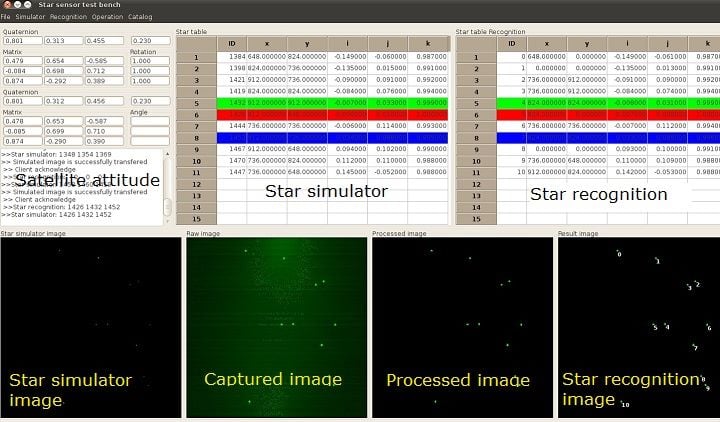Open the Simulator menu

coord(30,17)
